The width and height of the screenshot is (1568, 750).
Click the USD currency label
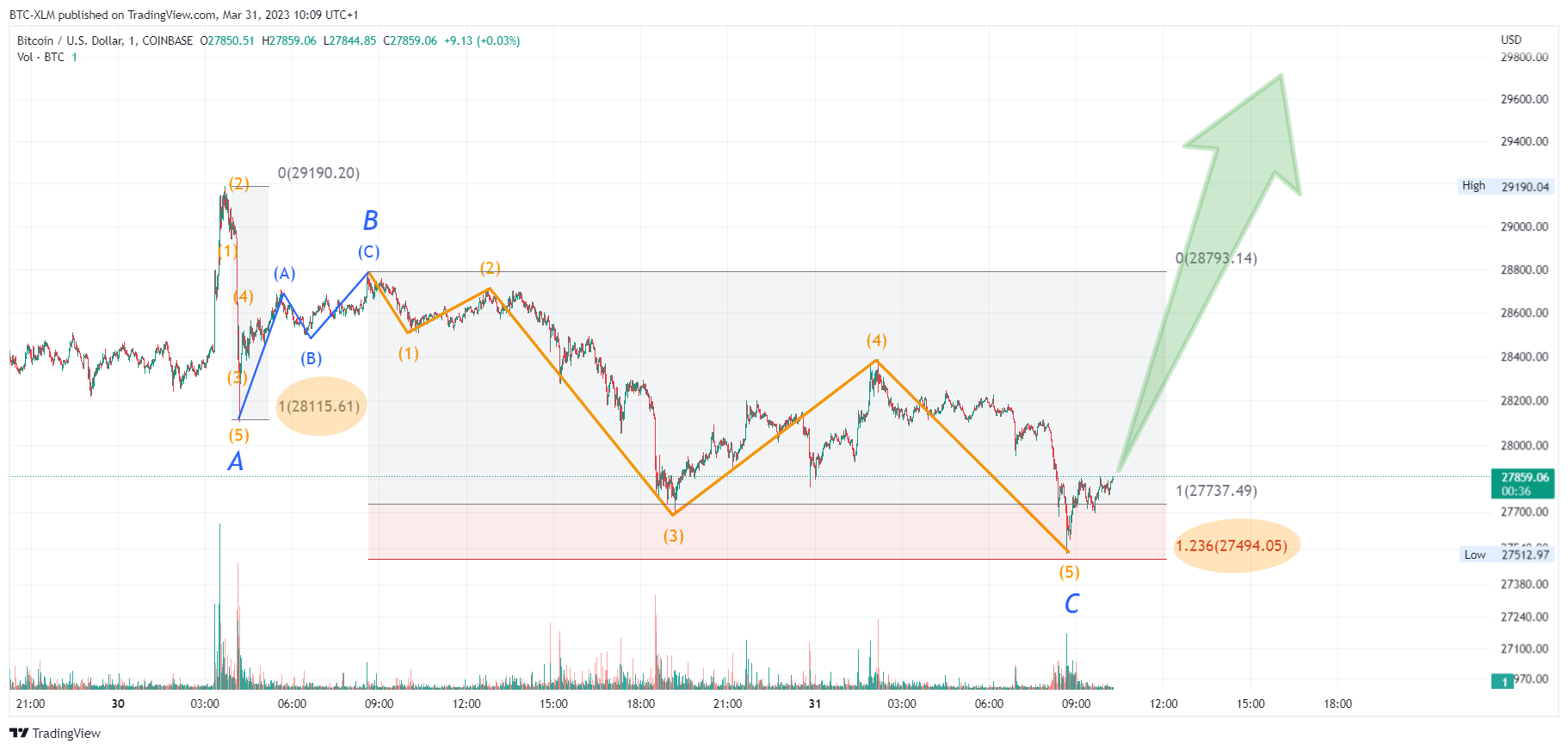[x=1511, y=40]
